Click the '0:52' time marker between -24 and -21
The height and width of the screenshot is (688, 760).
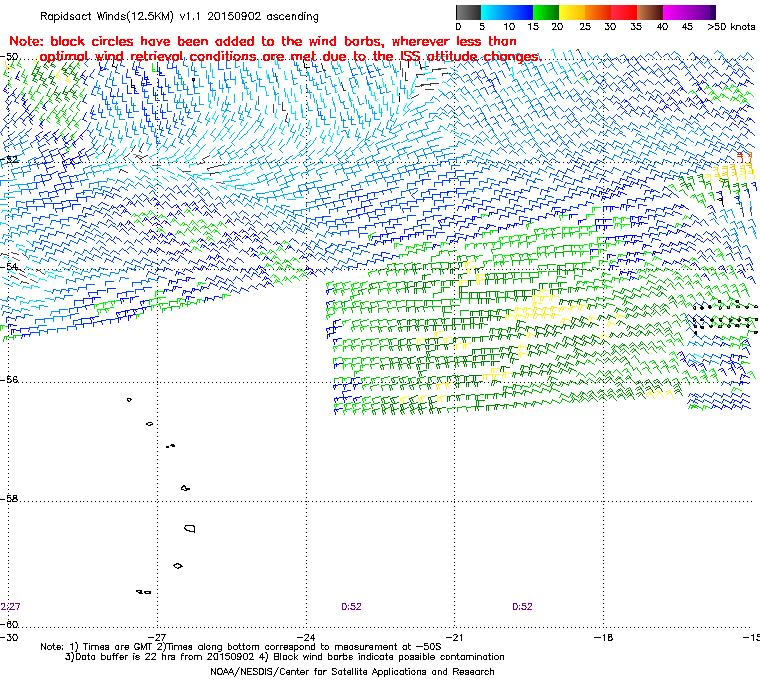[351, 607]
